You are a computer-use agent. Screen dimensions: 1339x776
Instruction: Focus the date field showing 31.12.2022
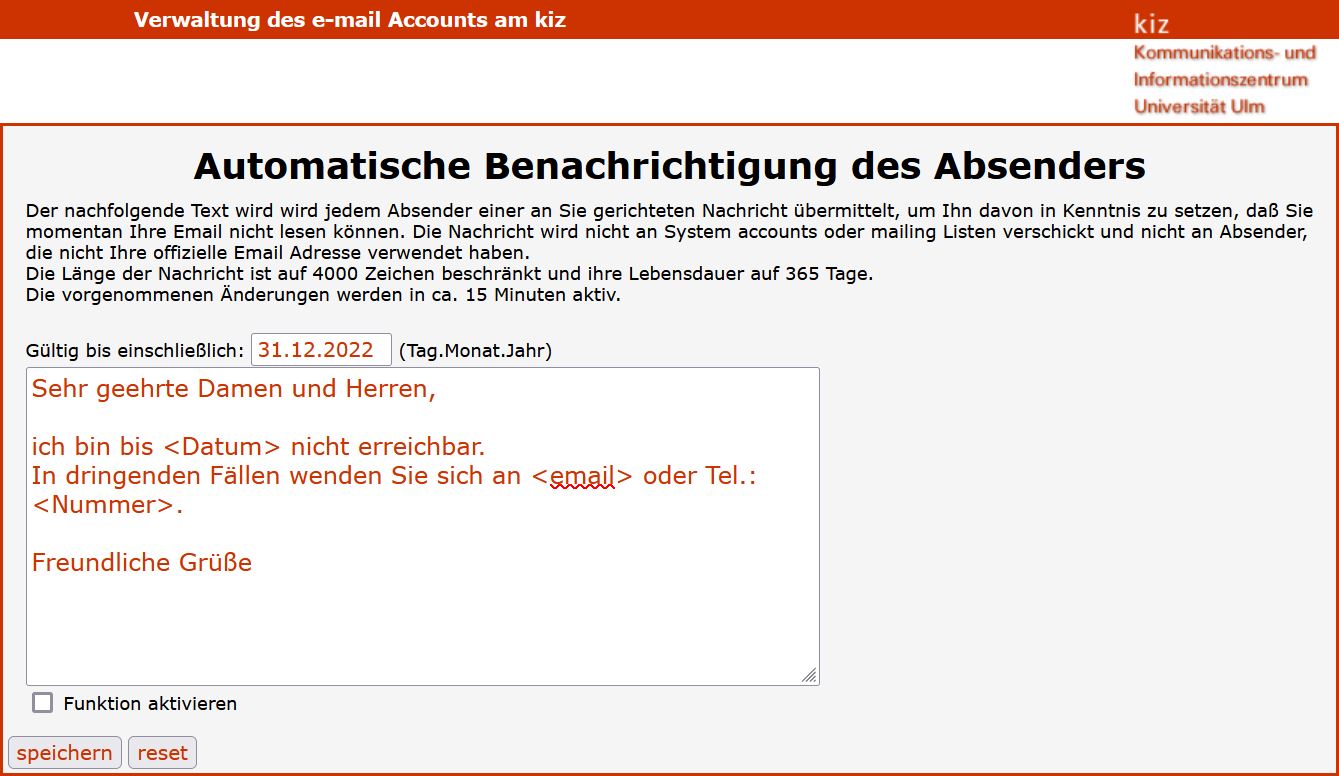[x=320, y=350]
